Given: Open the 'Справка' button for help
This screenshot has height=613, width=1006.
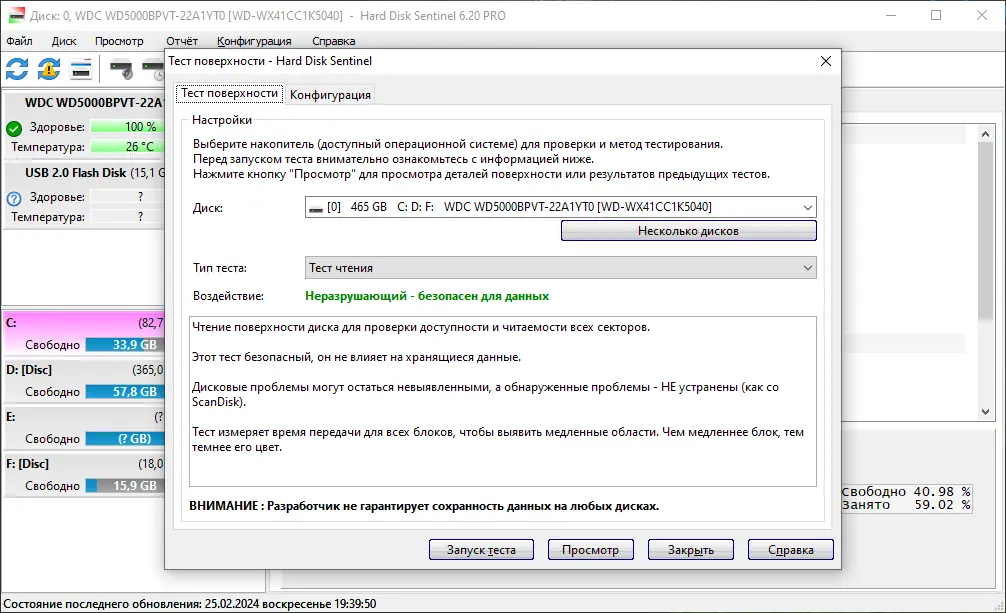Looking at the screenshot, I should coord(790,549).
